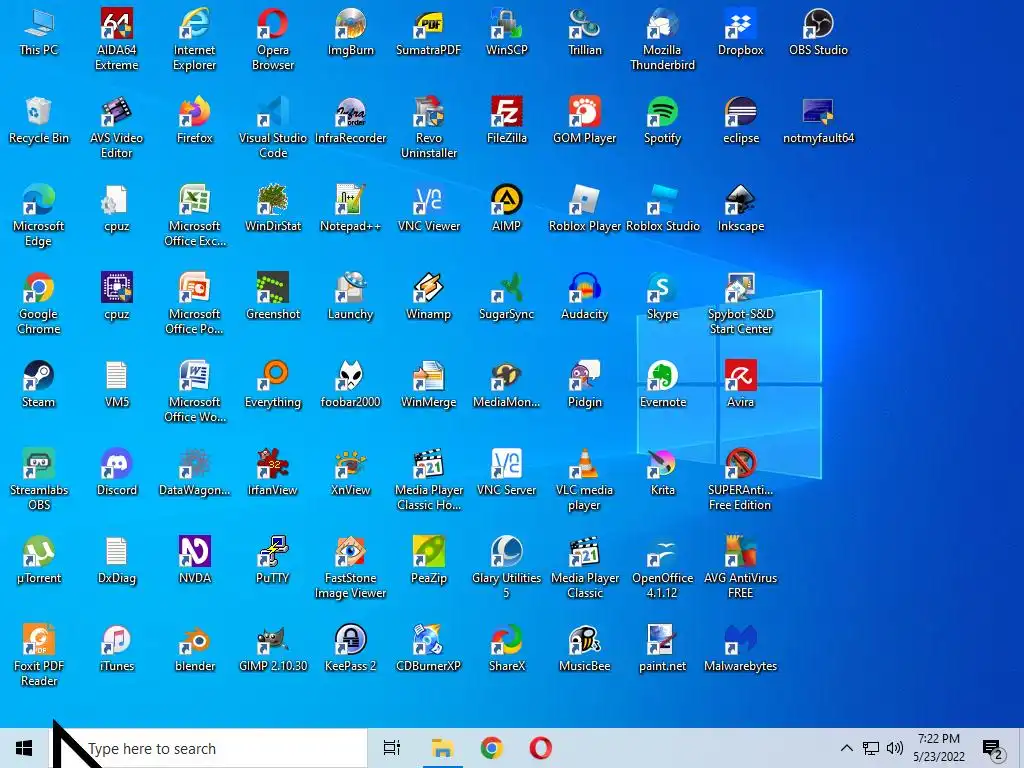Select the Mozilla Thunderbird icon
The height and width of the screenshot is (768, 1024).
[662, 39]
